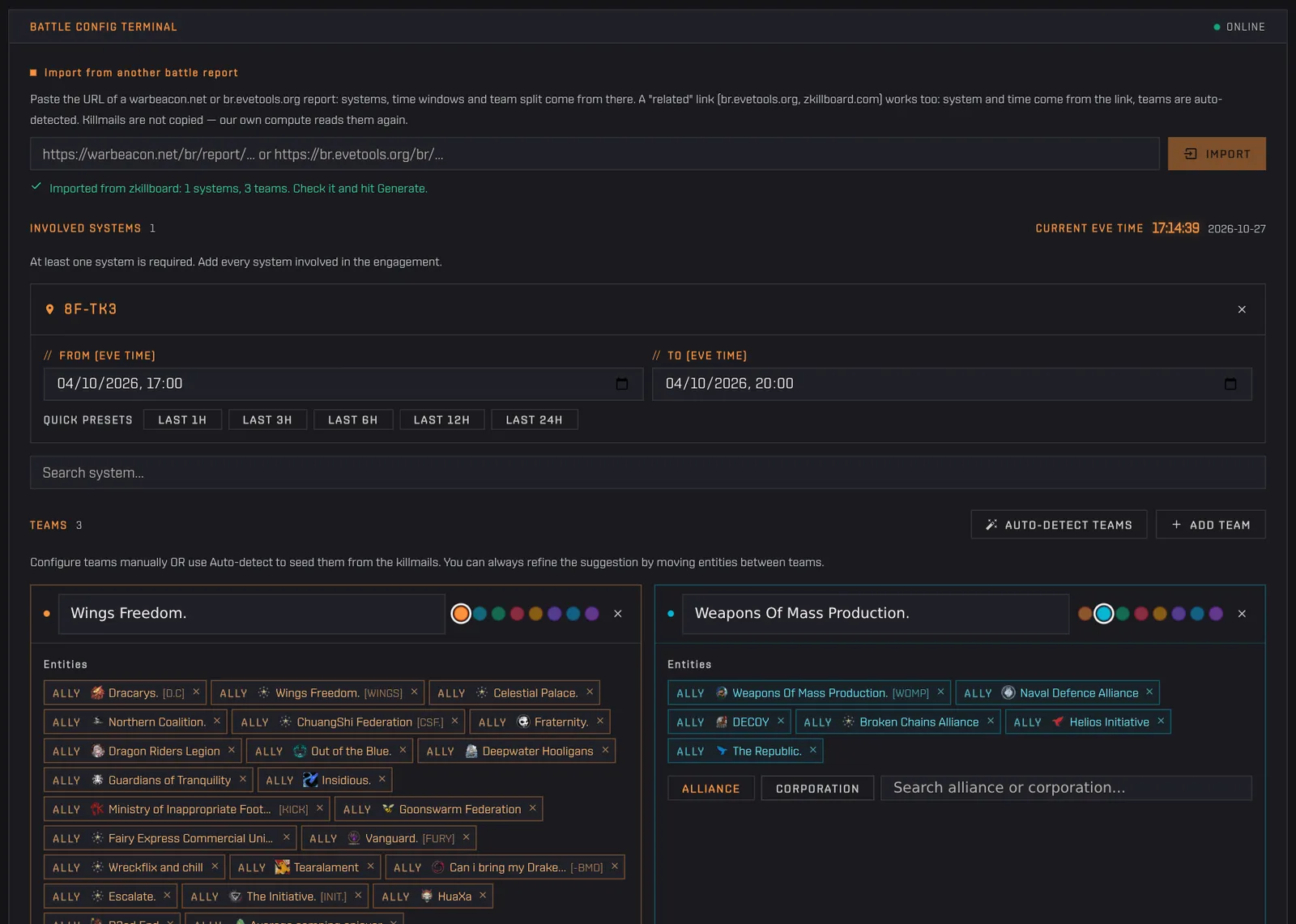Remove Northern Coalition. entity
This screenshot has height=924, width=1296.
click(217, 722)
